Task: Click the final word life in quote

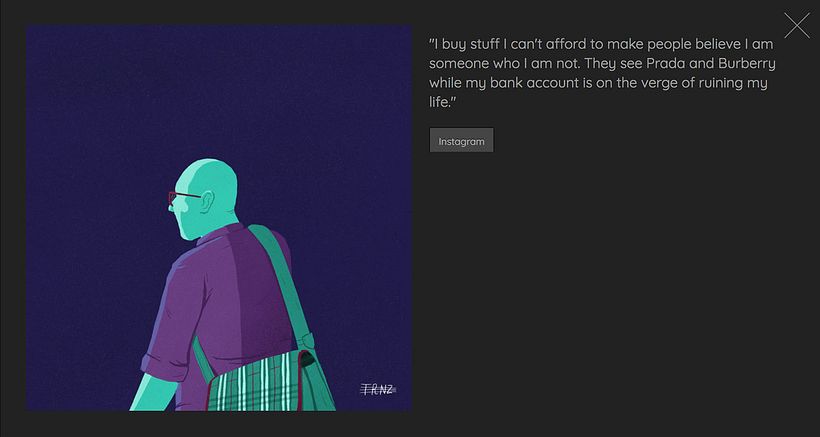Action: pos(440,102)
